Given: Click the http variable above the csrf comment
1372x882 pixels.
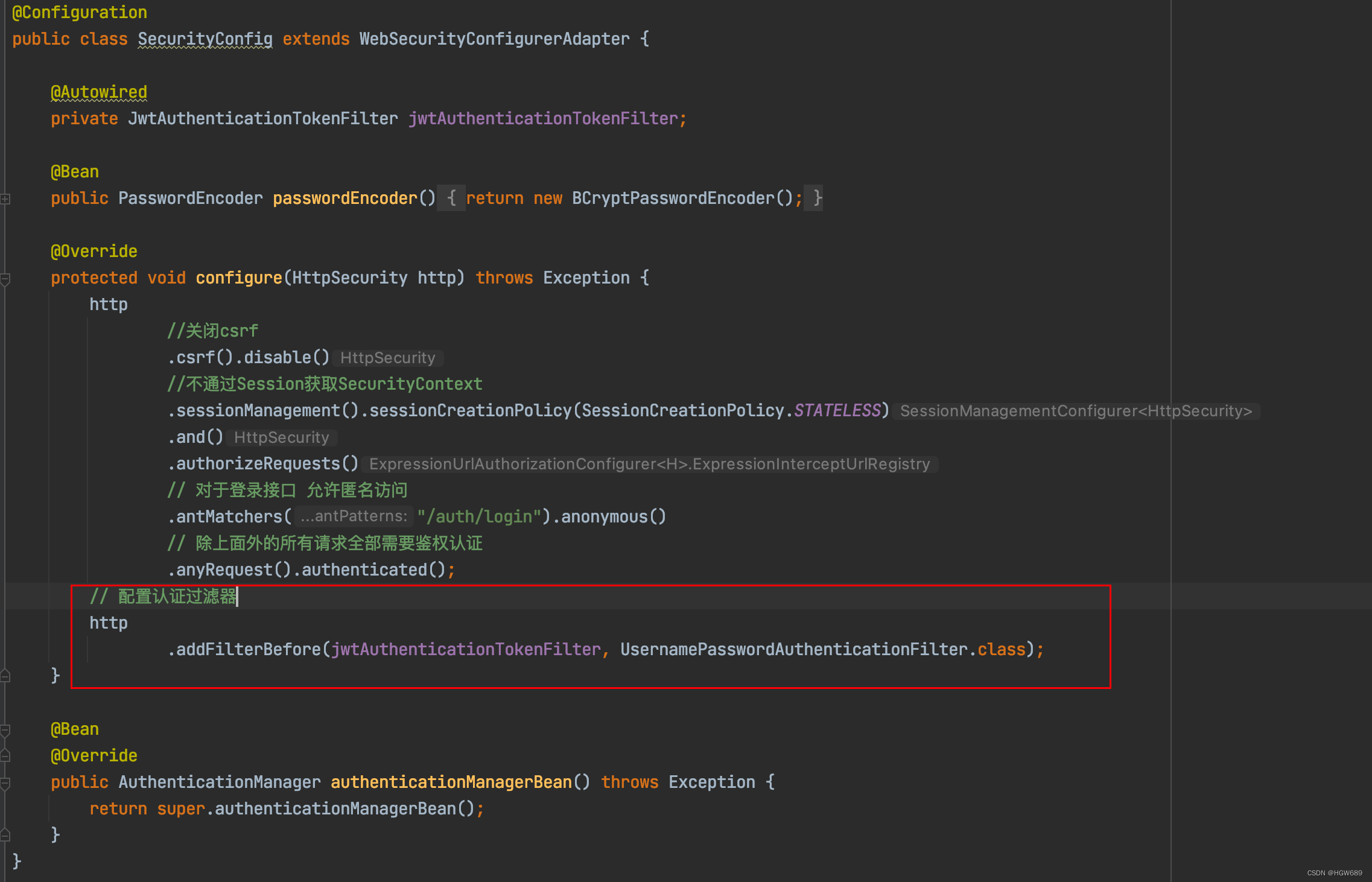Looking at the screenshot, I should click(109, 304).
